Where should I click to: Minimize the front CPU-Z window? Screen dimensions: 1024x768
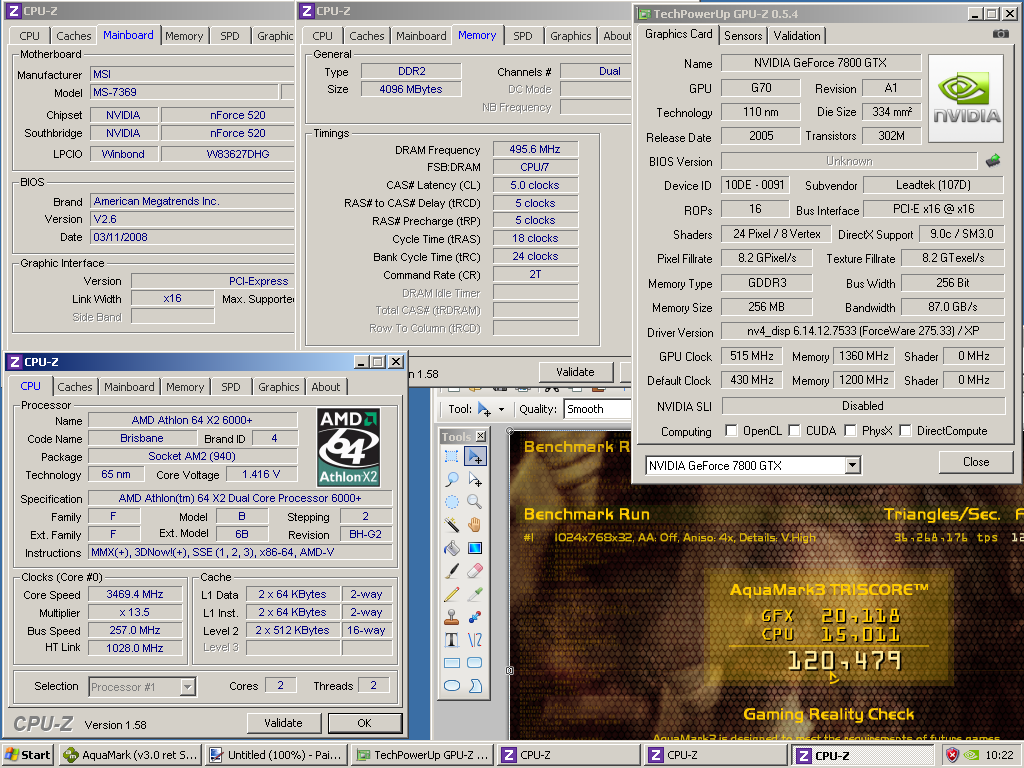click(x=362, y=362)
